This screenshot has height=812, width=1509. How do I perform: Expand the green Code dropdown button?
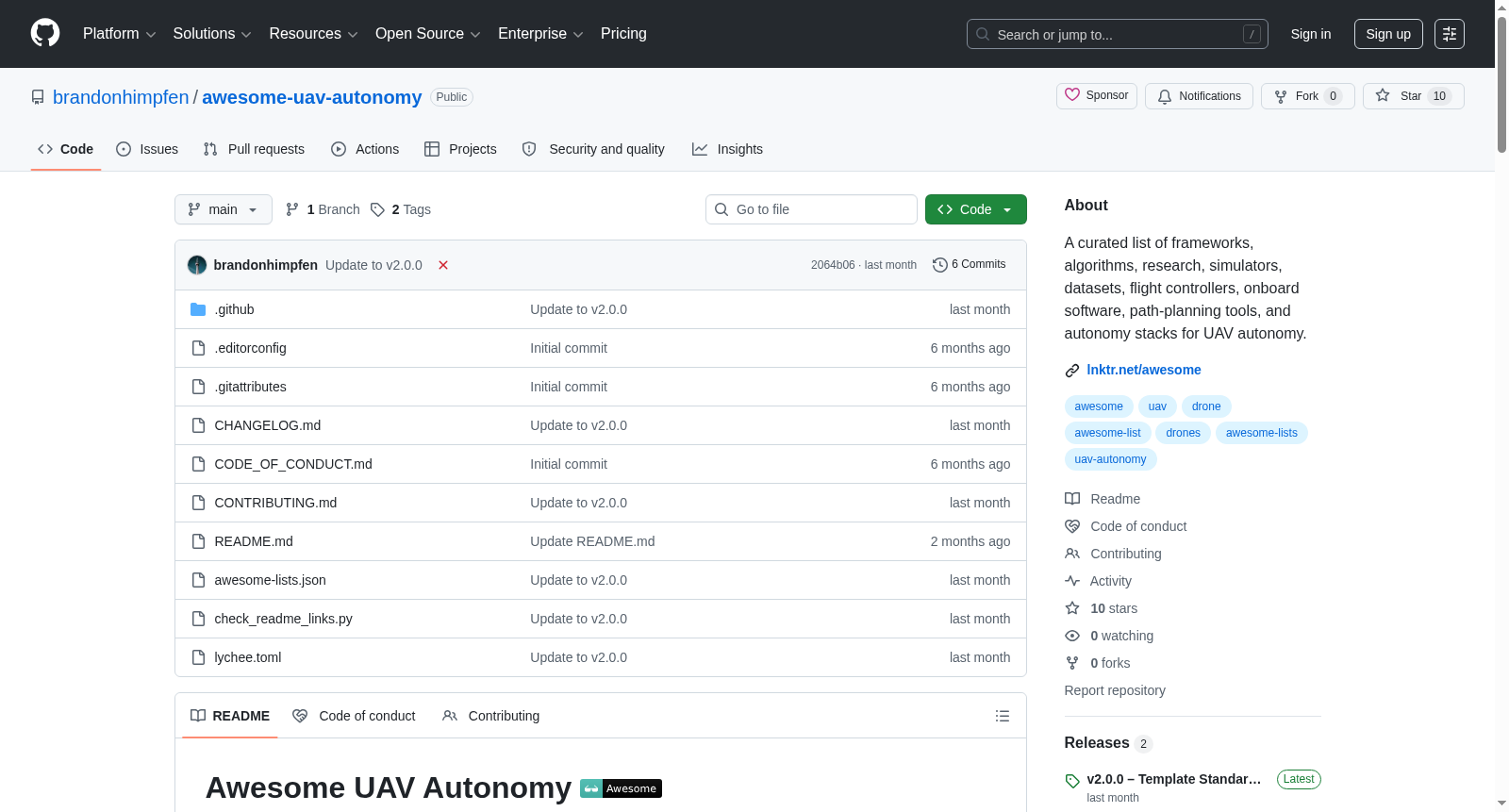point(975,209)
